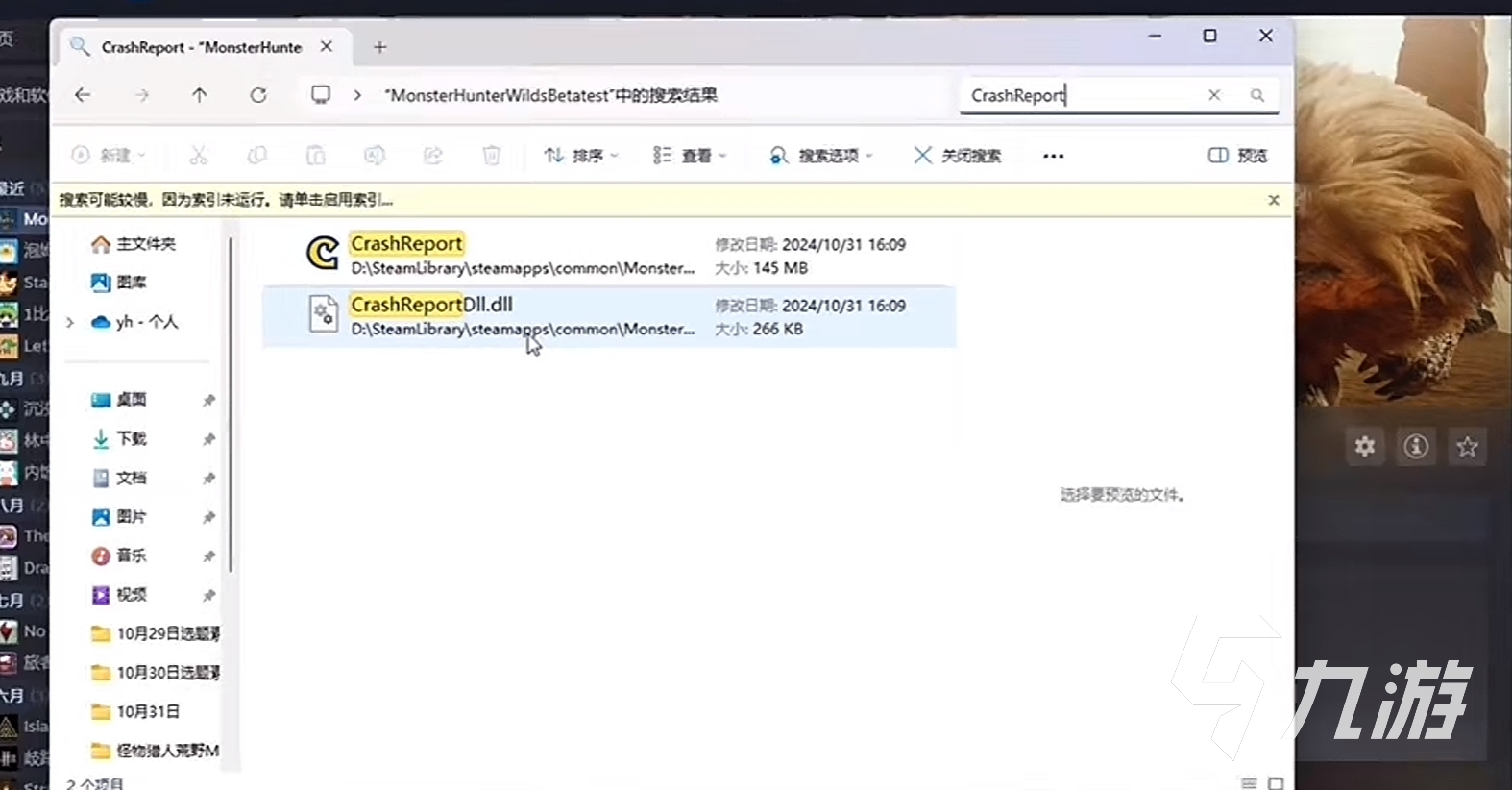This screenshot has height=790, width=1512.
Task: Open 视频 (Videos) quick access folder
Action: point(119,595)
